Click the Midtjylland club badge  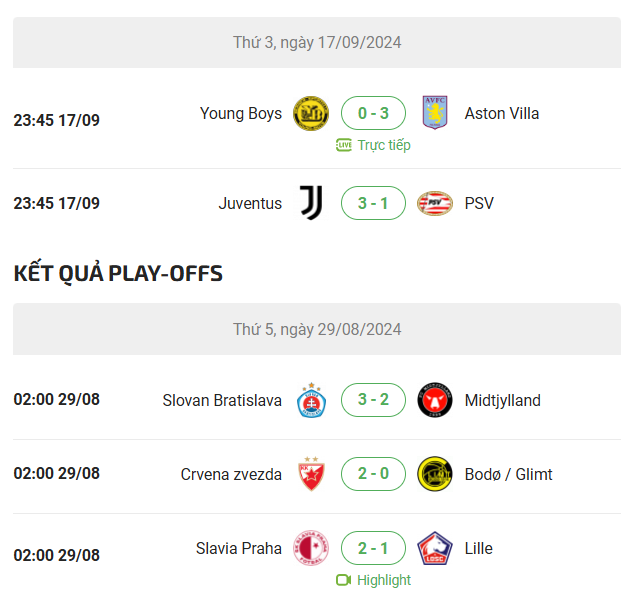(x=435, y=400)
